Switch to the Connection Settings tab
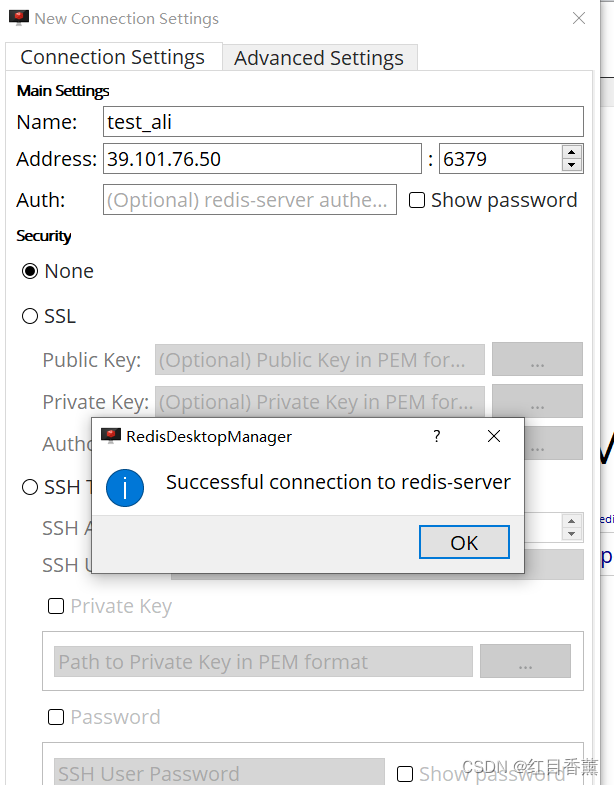The image size is (614, 785). tap(113, 57)
